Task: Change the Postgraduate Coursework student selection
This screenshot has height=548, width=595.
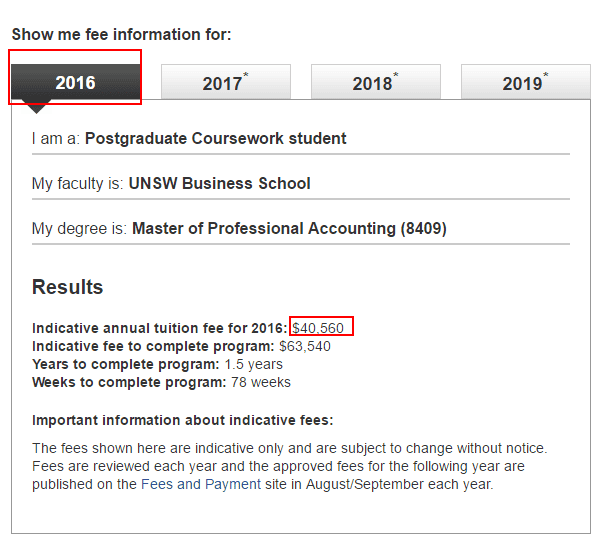Action: click(216, 139)
